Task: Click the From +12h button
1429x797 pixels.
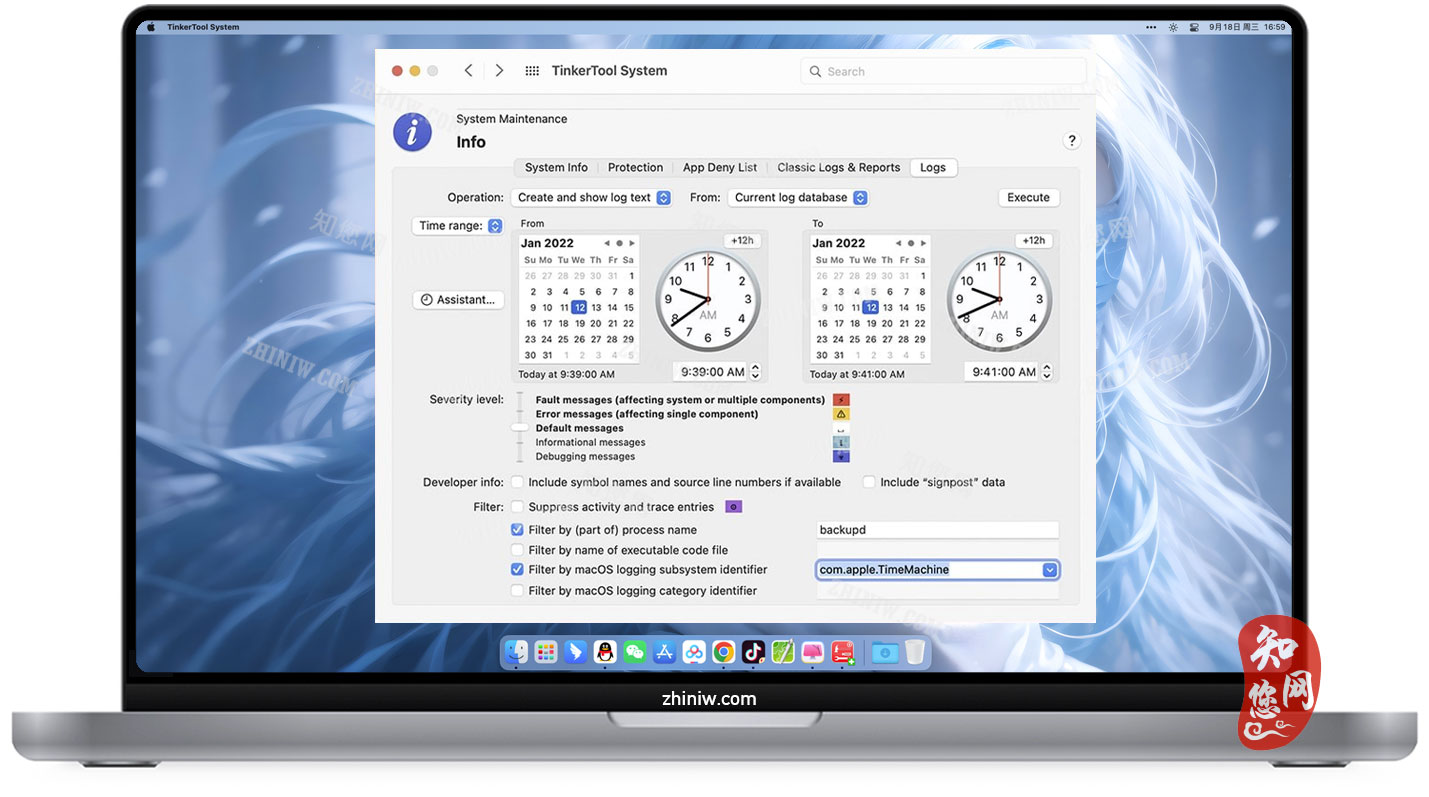Action: [x=742, y=241]
